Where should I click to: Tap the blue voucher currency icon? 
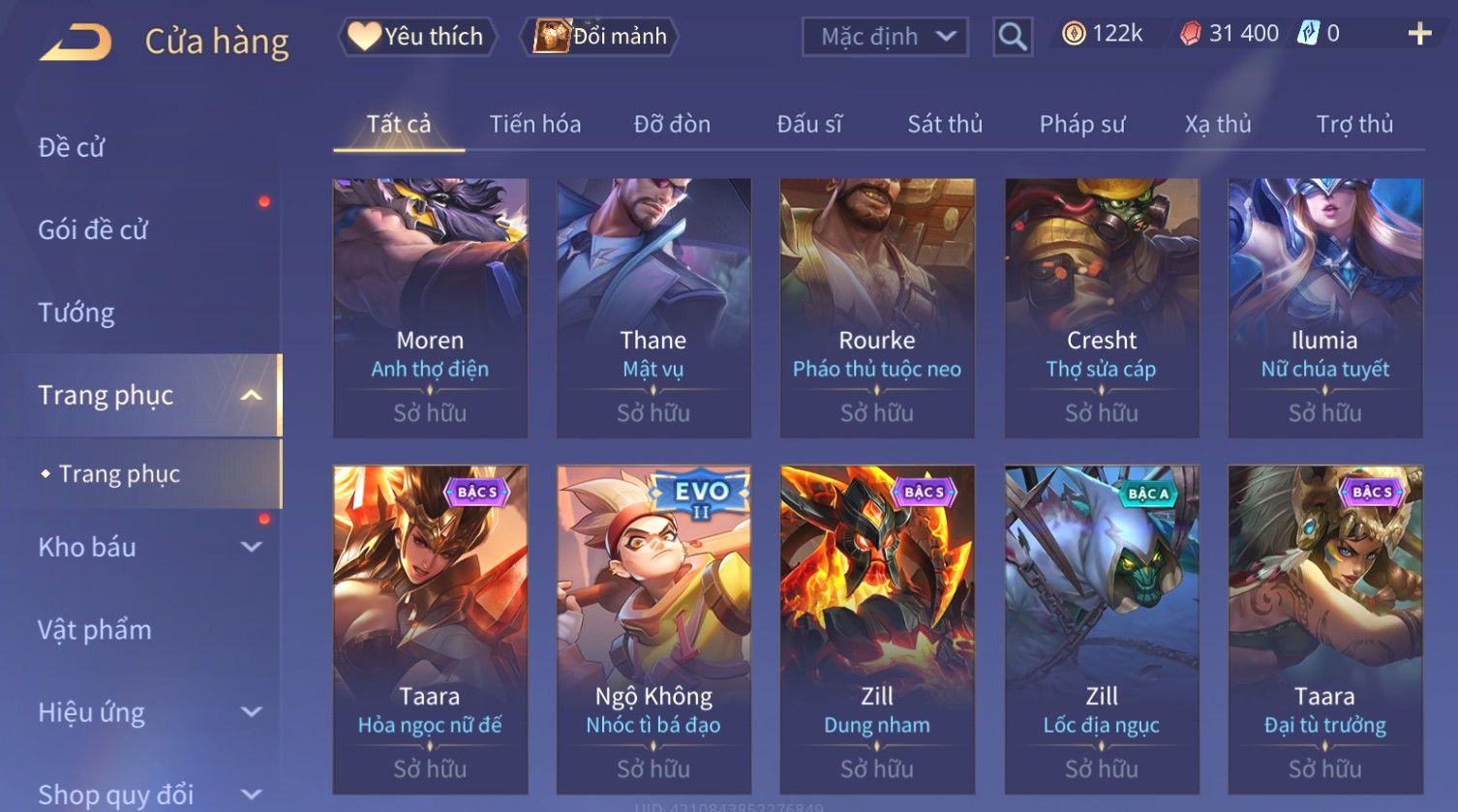(x=1308, y=34)
